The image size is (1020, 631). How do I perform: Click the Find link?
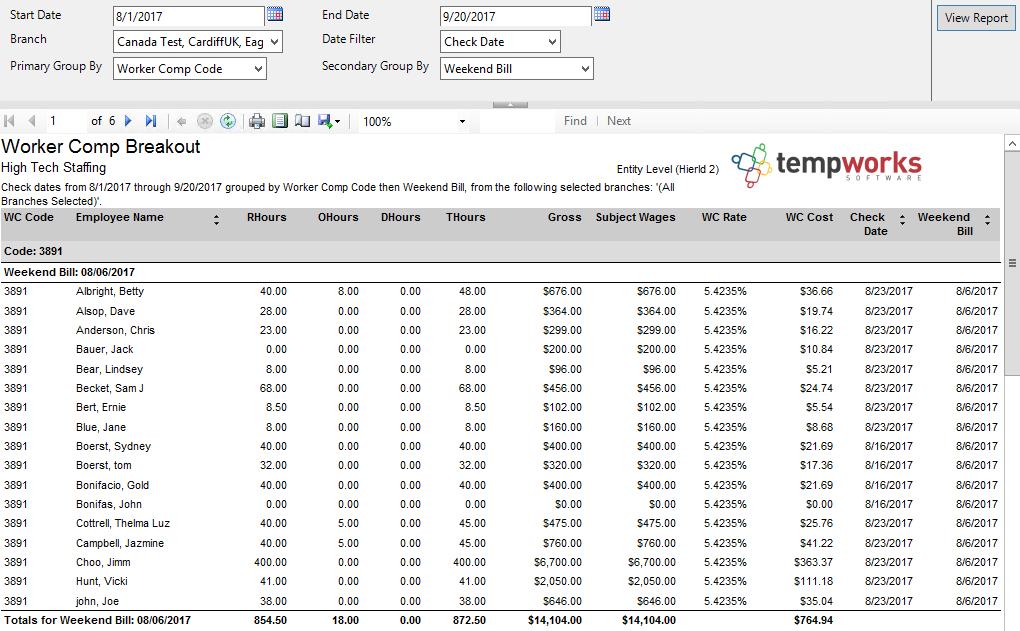pos(575,121)
